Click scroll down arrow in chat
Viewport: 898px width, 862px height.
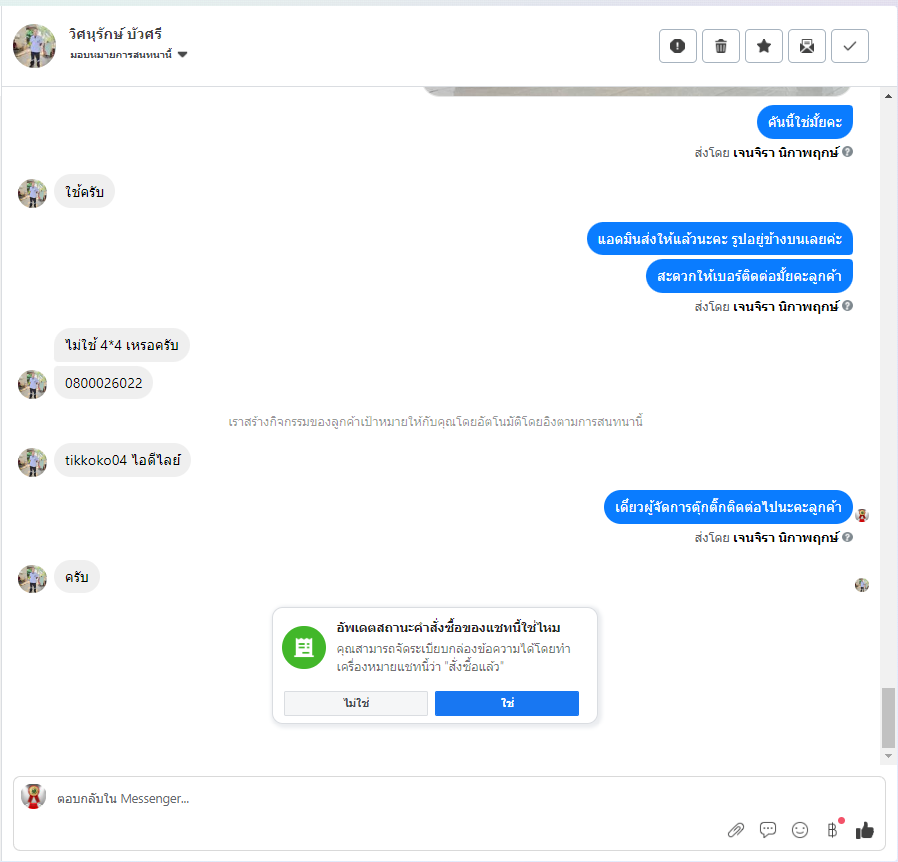pos(888,756)
